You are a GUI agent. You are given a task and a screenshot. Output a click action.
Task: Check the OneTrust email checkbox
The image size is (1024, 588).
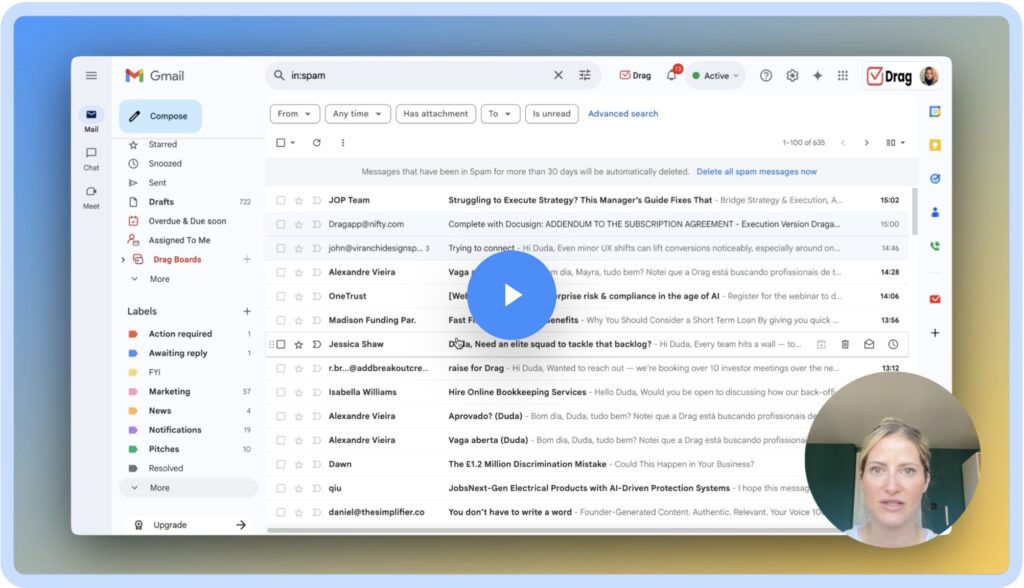click(281, 297)
